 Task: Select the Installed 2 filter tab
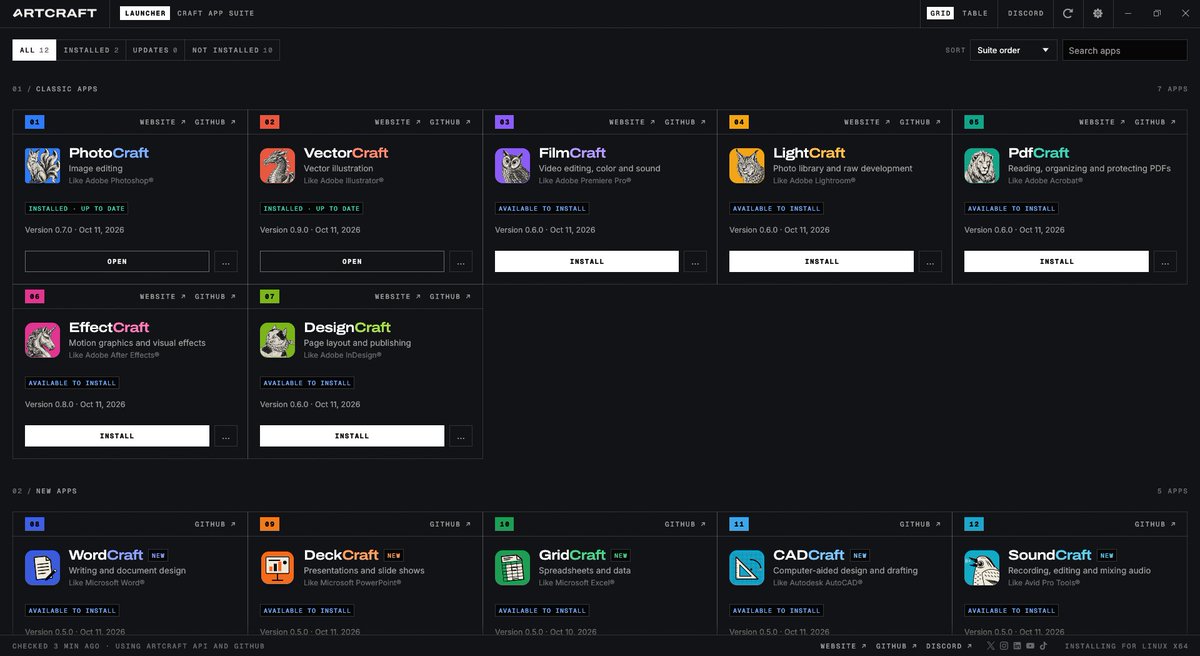pyautogui.click(x=91, y=50)
